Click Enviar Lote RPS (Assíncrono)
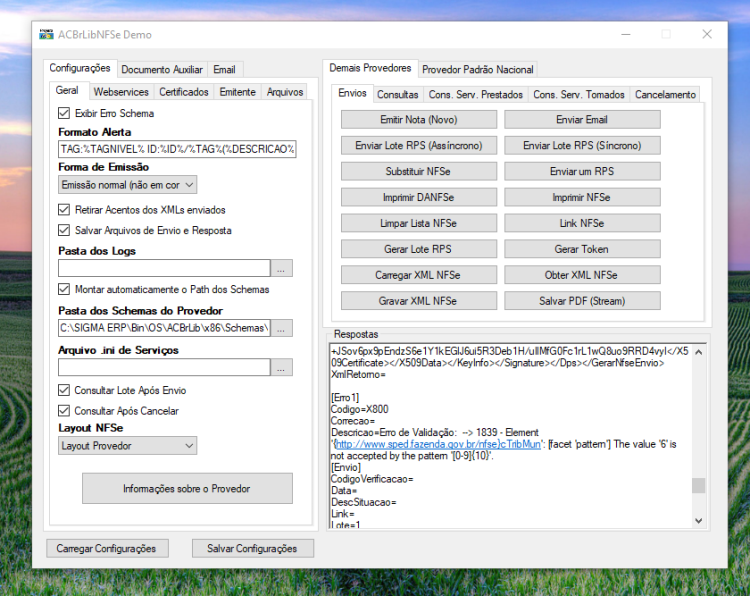 pyautogui.click(x=419, y=145)
